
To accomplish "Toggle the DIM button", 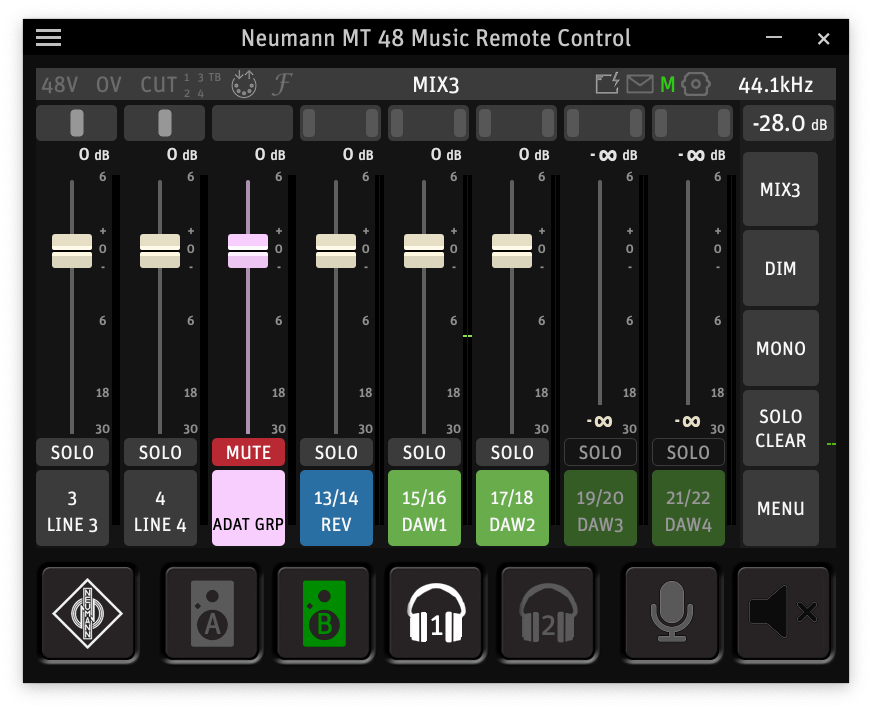I will coord(780,269).
